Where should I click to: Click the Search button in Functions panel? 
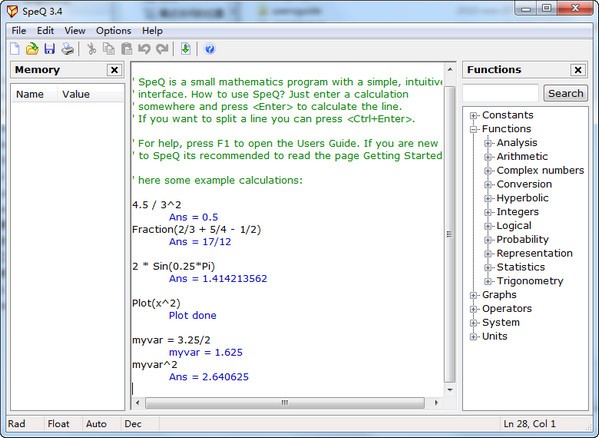pyautogui.click(x=565, y=93)
